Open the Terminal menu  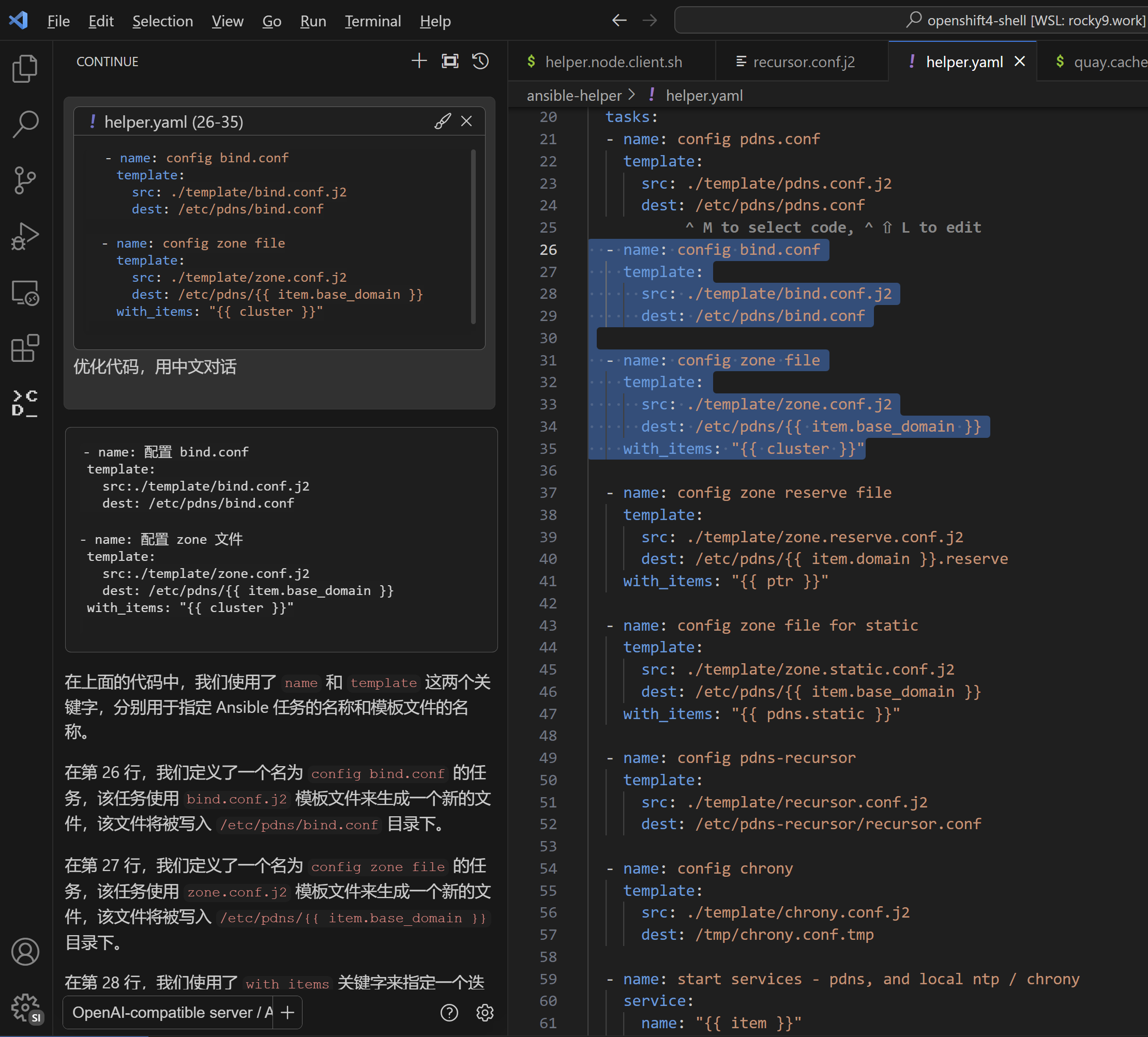click(372, 21)
